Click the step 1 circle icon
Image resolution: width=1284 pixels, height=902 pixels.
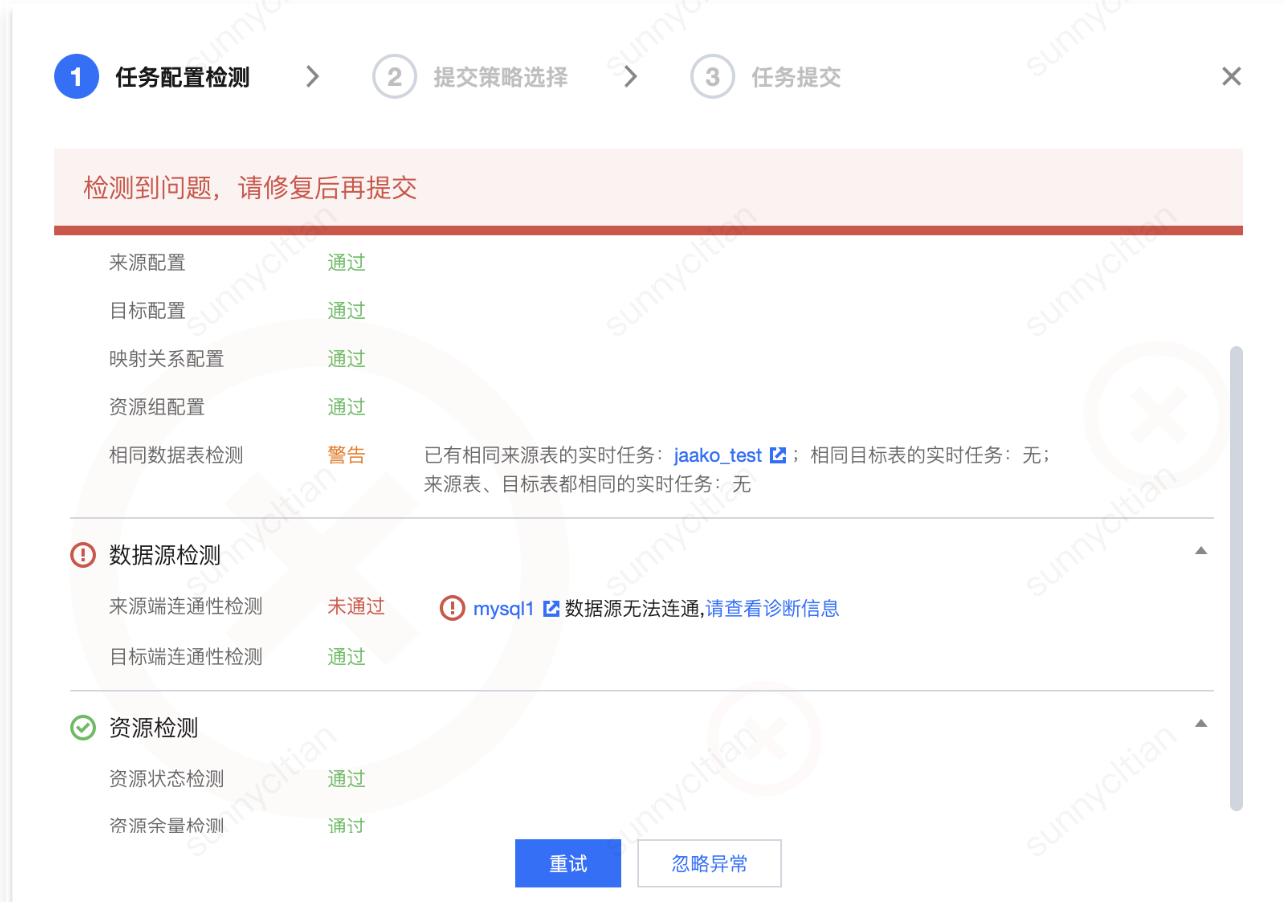pyautogui.click(x=76, y=77)
